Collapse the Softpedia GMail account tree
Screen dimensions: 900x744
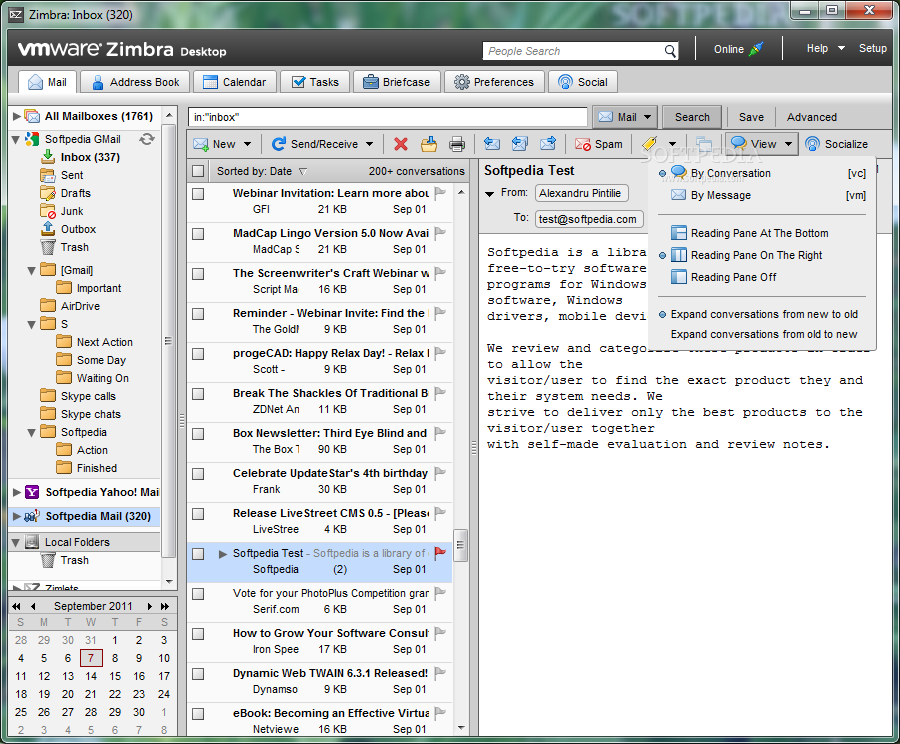16,140
